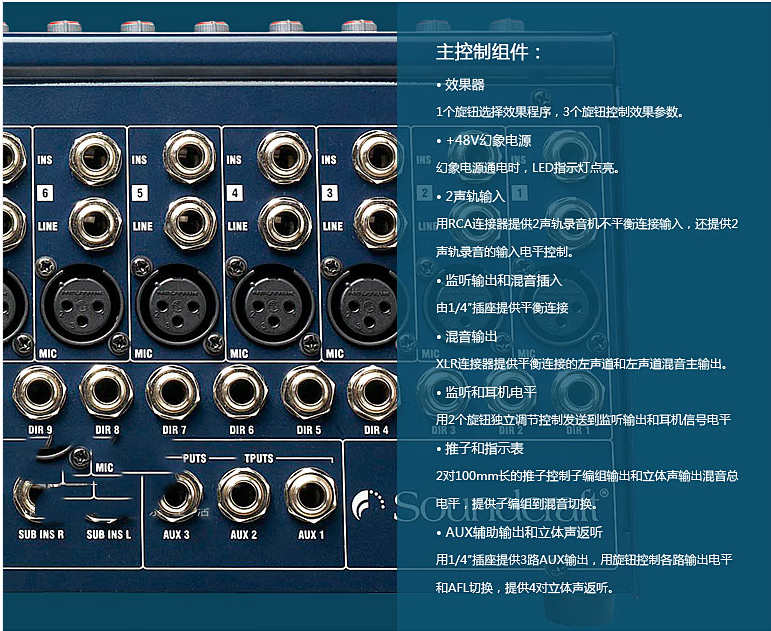
Task: Select the channel 6 LINE input jack
Action: (95, 224)
